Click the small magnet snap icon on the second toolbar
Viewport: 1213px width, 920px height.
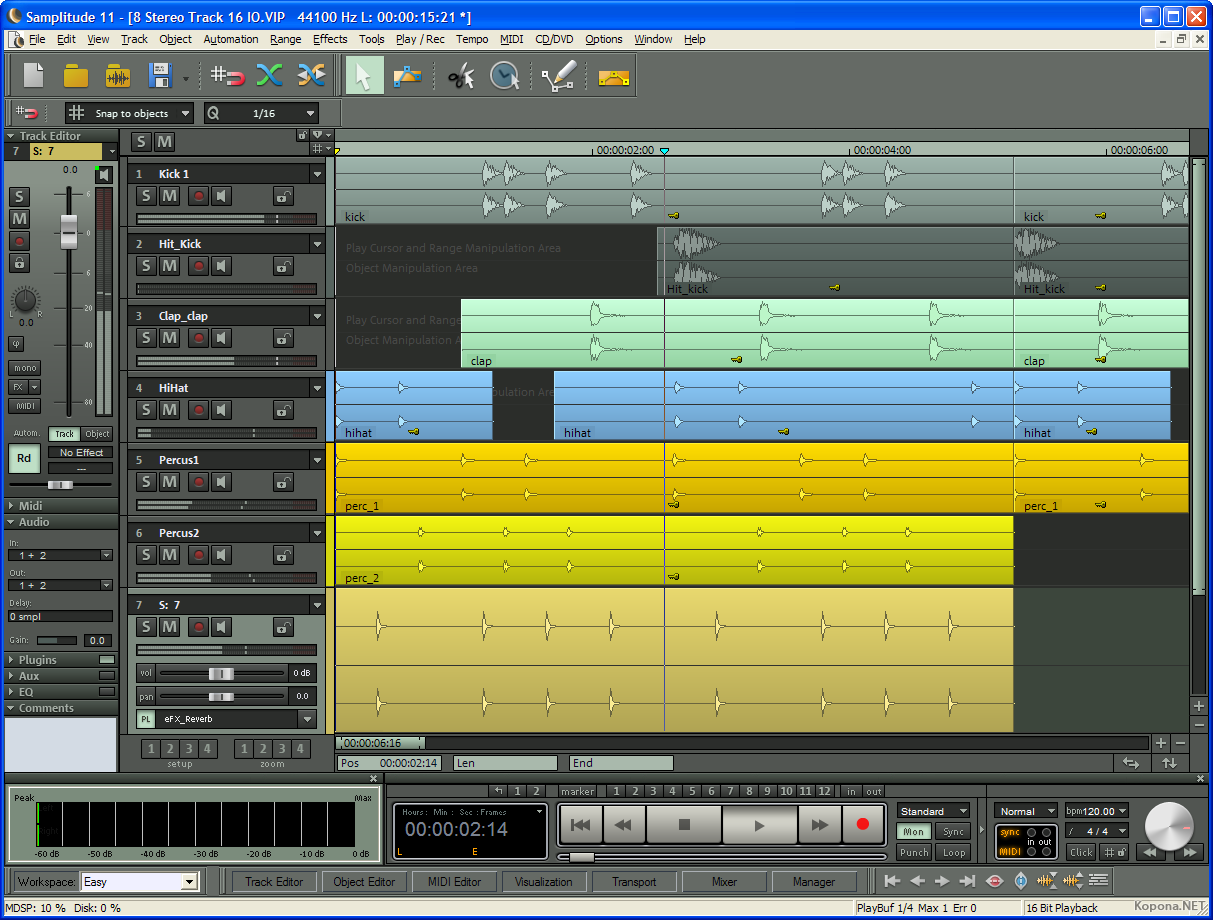(28, 113)
